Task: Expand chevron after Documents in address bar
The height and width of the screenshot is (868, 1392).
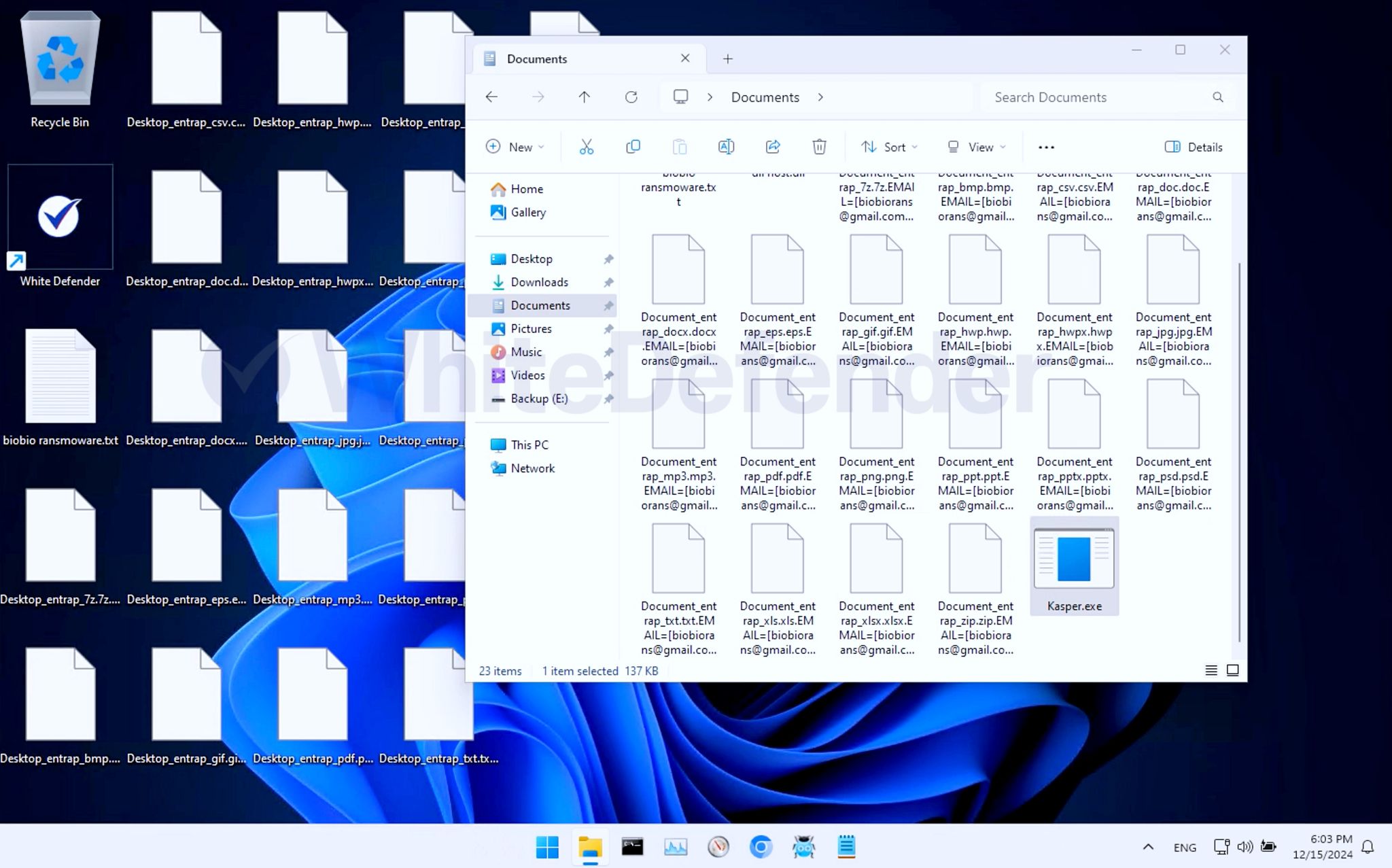Action: 820,97
